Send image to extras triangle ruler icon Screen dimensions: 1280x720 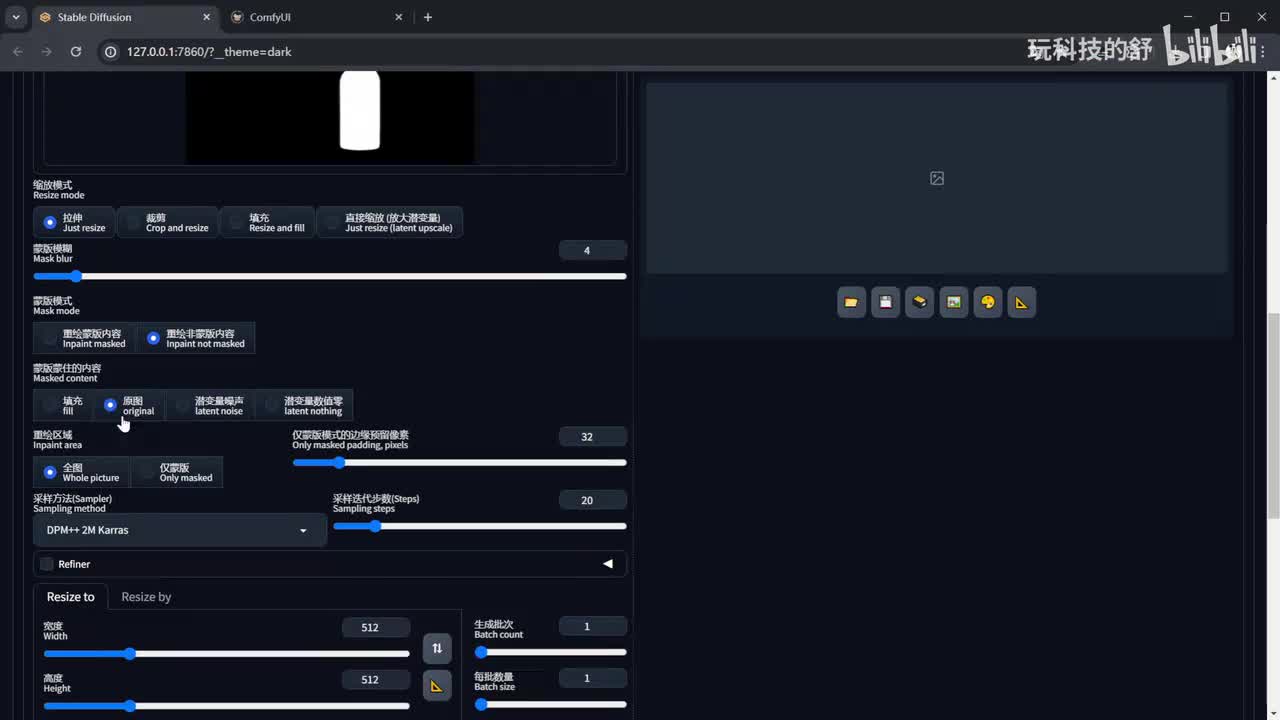pos(1021,302)
